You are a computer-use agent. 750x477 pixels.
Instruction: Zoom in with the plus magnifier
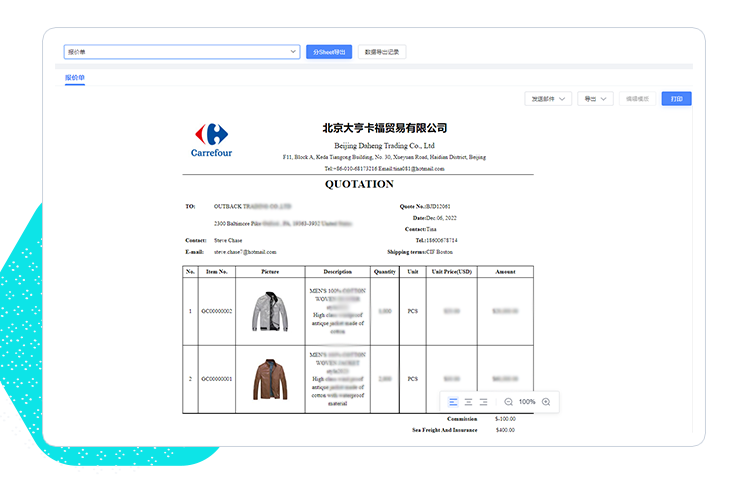(x=546, y=401)
